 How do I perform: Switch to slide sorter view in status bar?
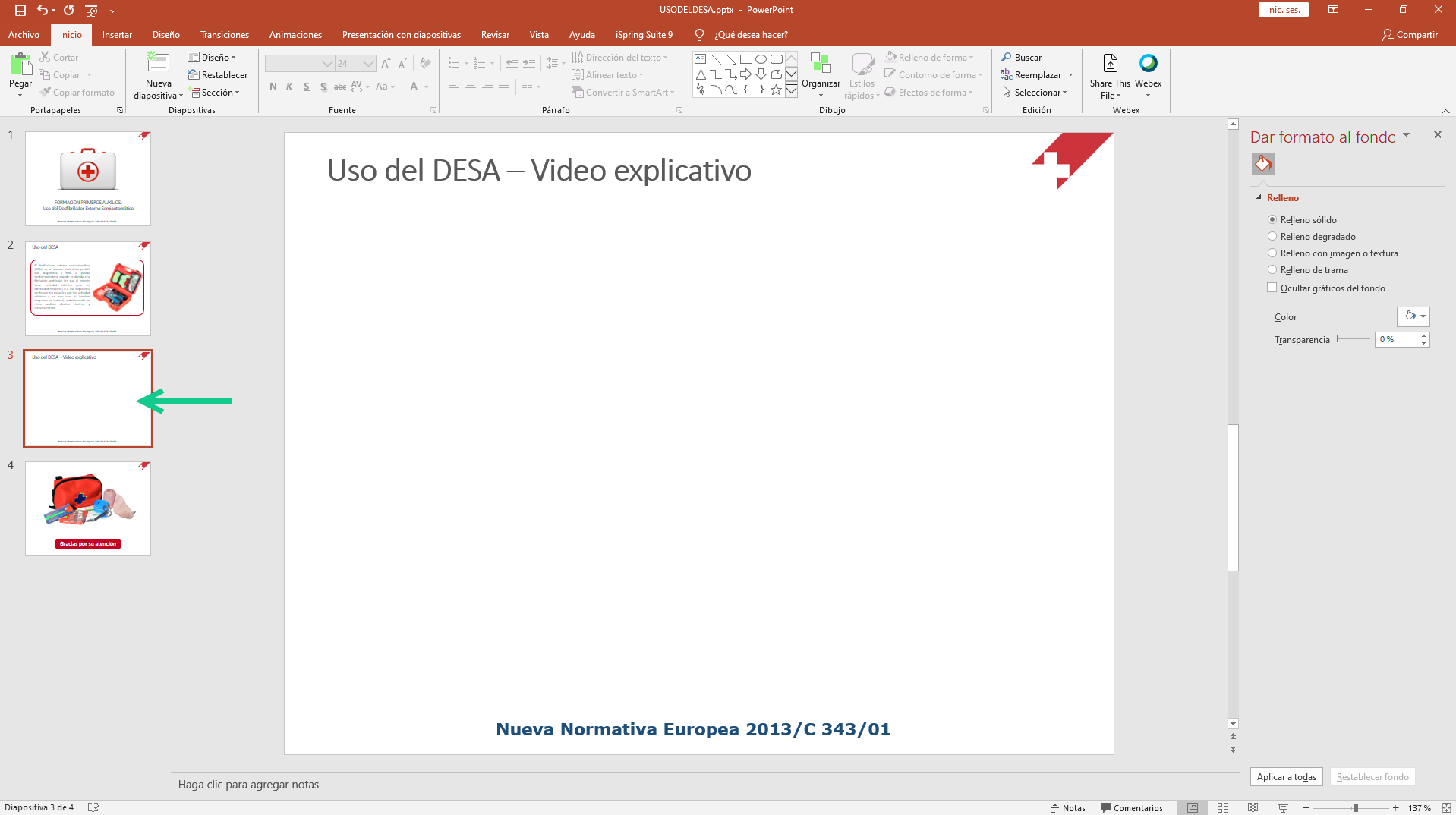coord(1222,808)
